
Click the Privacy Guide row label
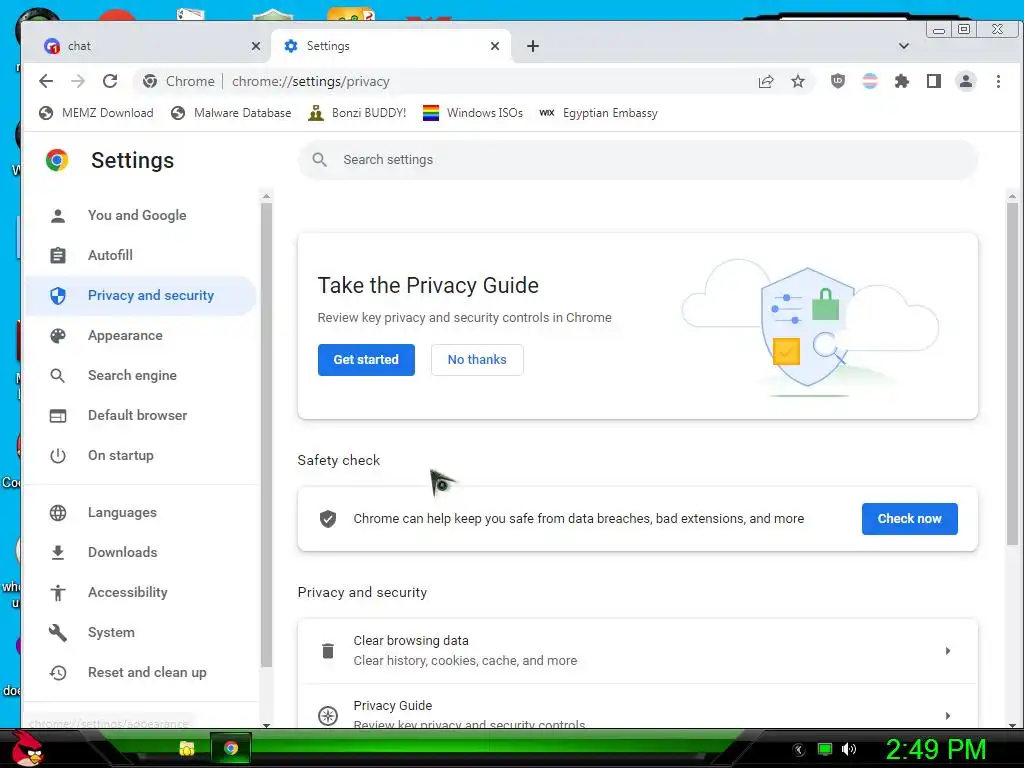pos(392,705)
